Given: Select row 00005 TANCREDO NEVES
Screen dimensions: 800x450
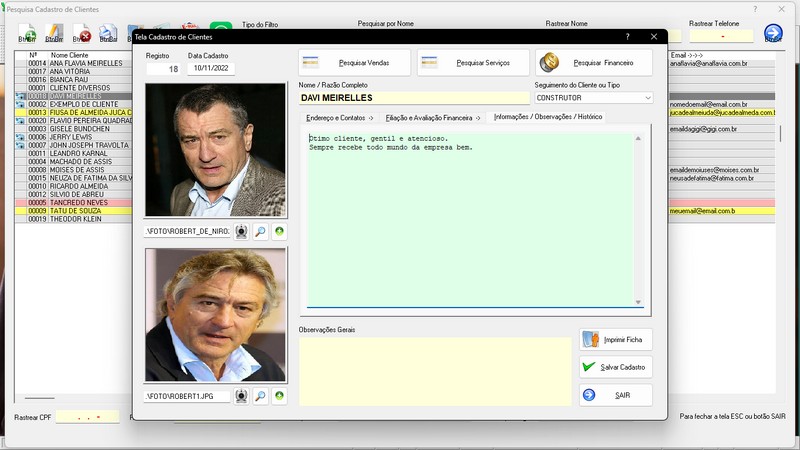Looking at the screenshot, I should click(x=75, y=203).
